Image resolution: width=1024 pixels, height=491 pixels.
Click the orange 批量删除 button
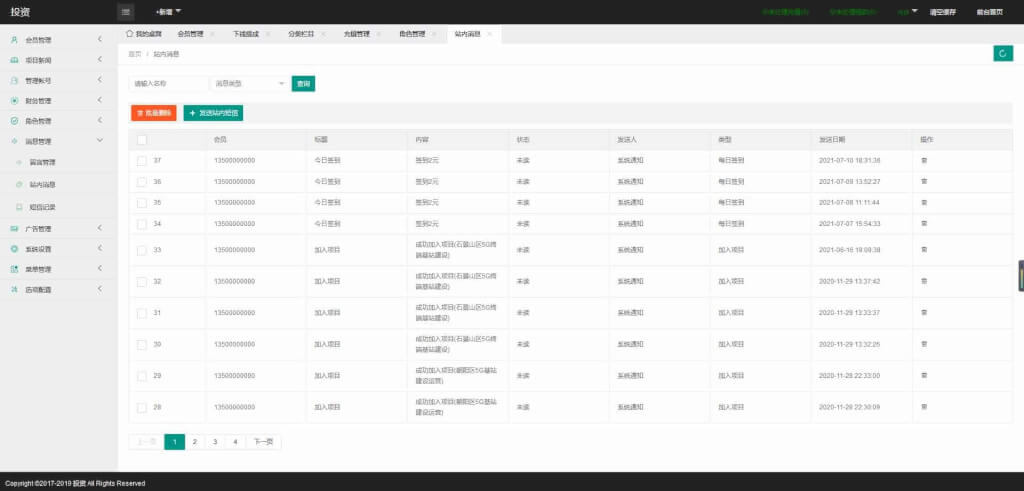point(153,113)
